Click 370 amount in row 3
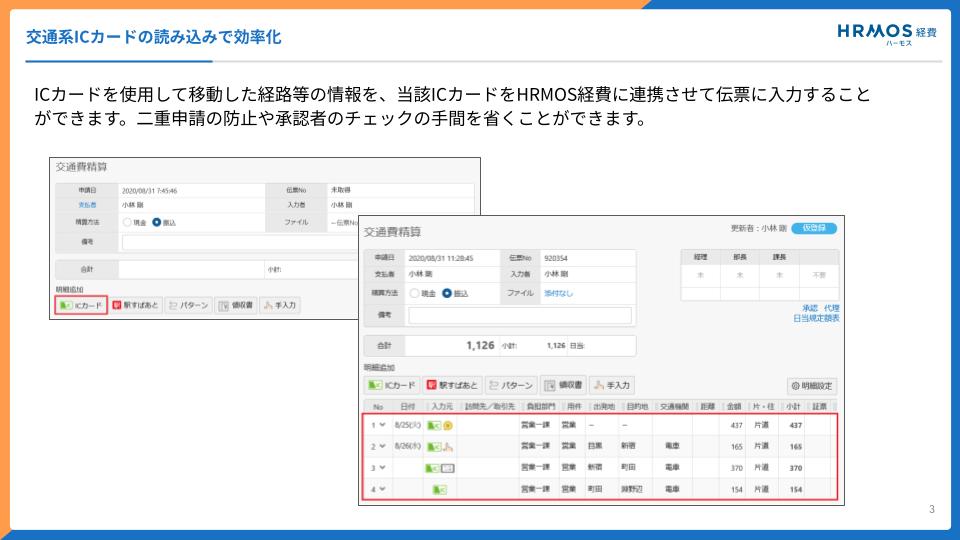 [x=737, y=468]
